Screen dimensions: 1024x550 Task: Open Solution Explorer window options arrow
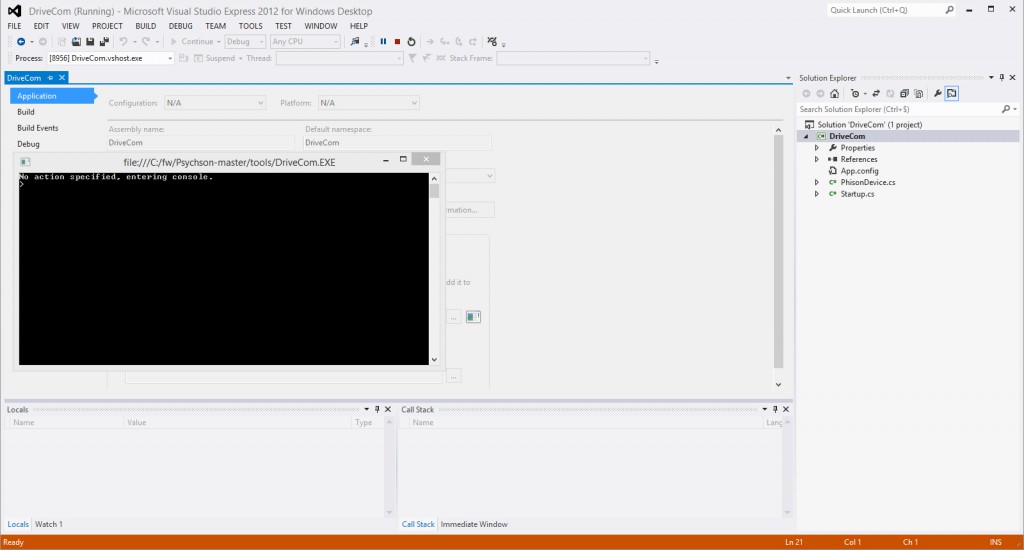point(991,78)
